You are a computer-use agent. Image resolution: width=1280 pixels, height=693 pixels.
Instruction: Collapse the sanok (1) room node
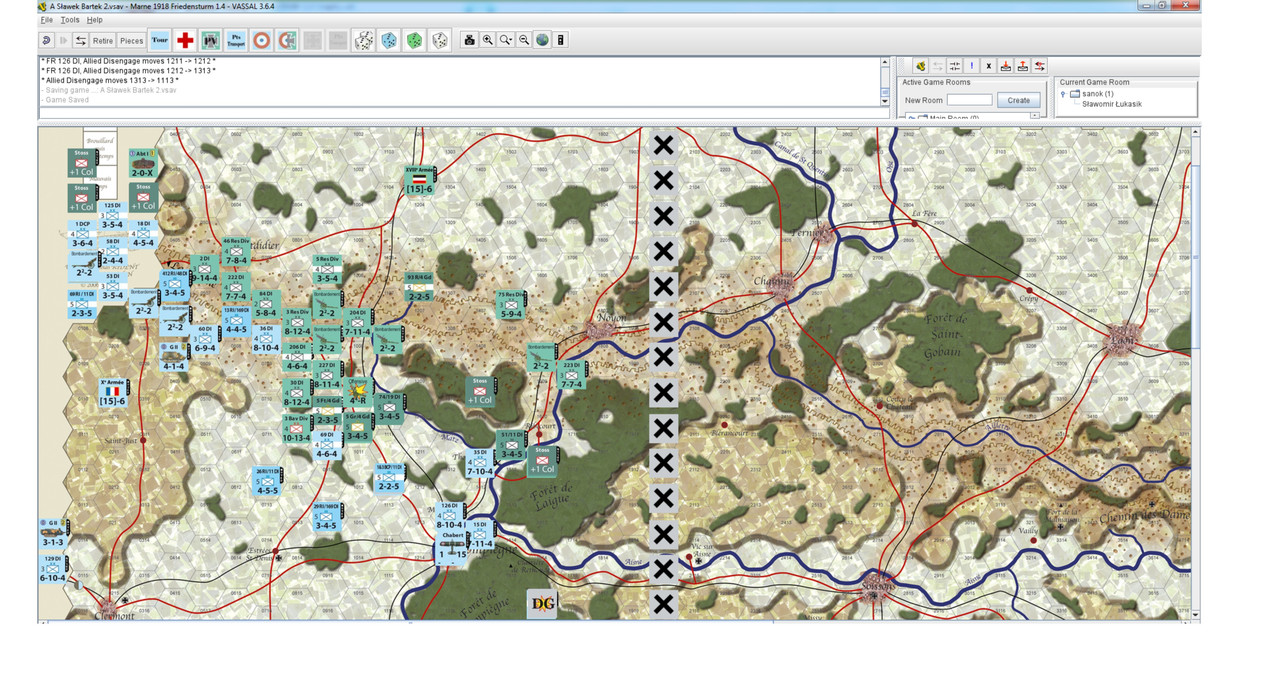click(1063, 94)
